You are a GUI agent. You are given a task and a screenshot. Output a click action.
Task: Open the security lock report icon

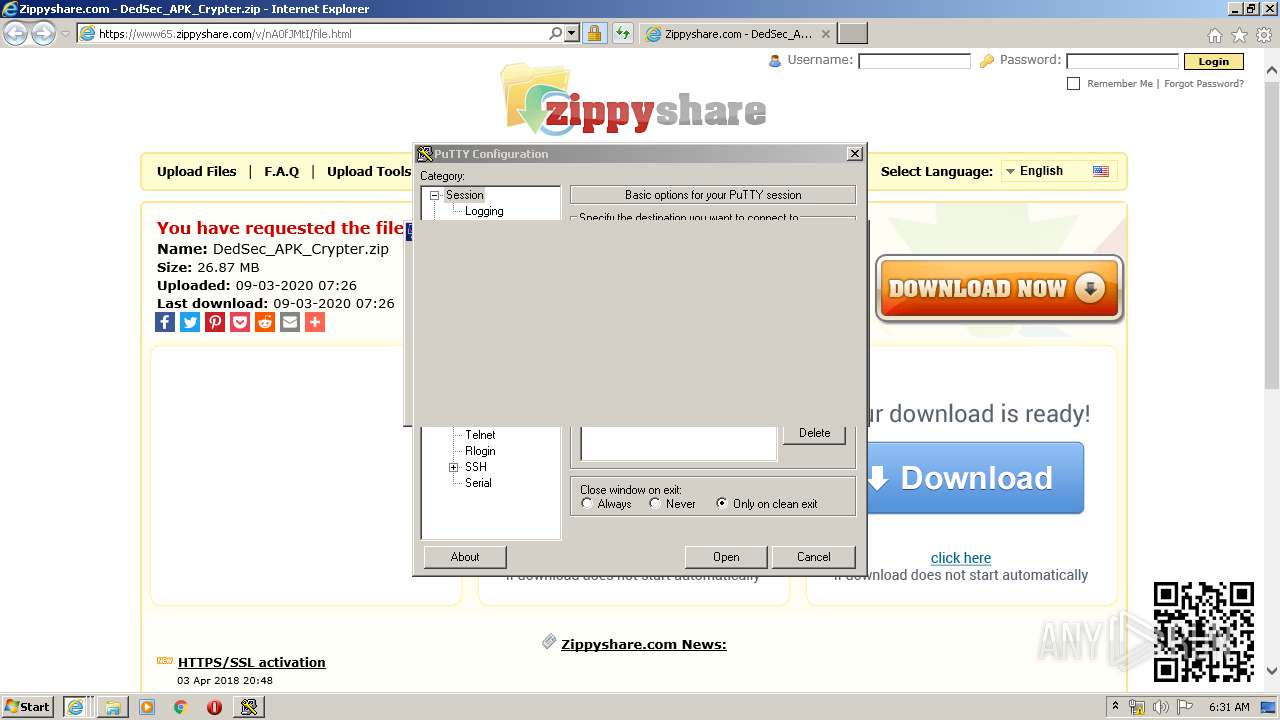tap(594, 33)
